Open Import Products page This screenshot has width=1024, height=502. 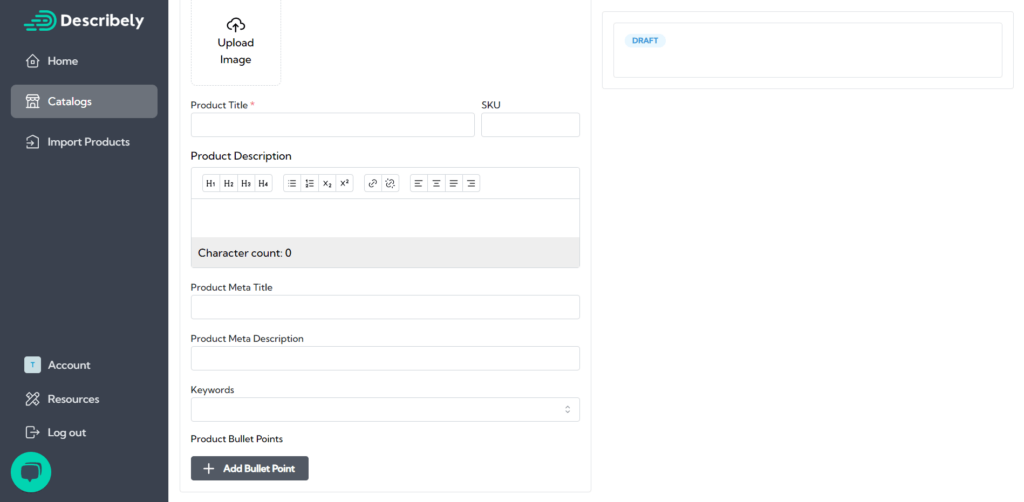[84, 142]
